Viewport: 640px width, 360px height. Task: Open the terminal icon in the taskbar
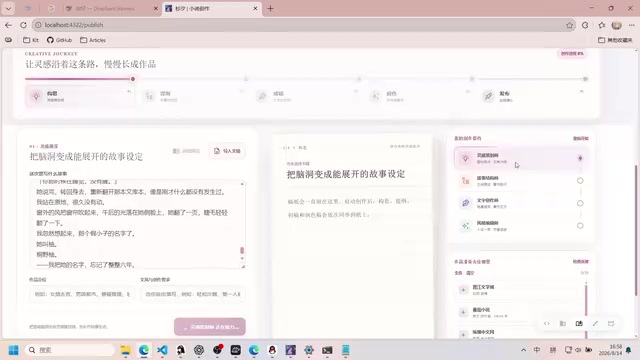tap(327, 350)
